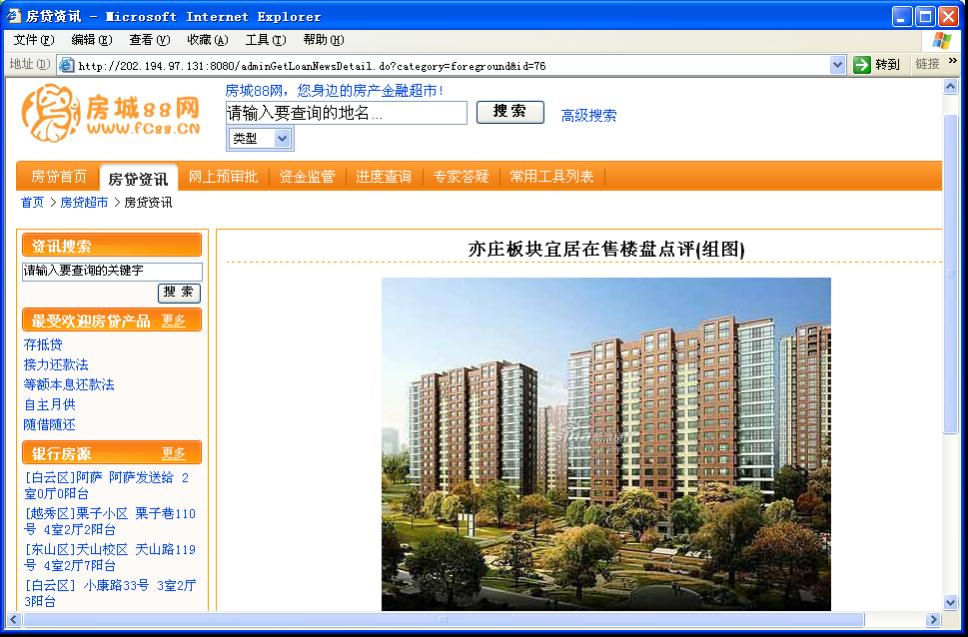Select the 房贷资讯 tab
968x637 pixels.
pos(138,178)
